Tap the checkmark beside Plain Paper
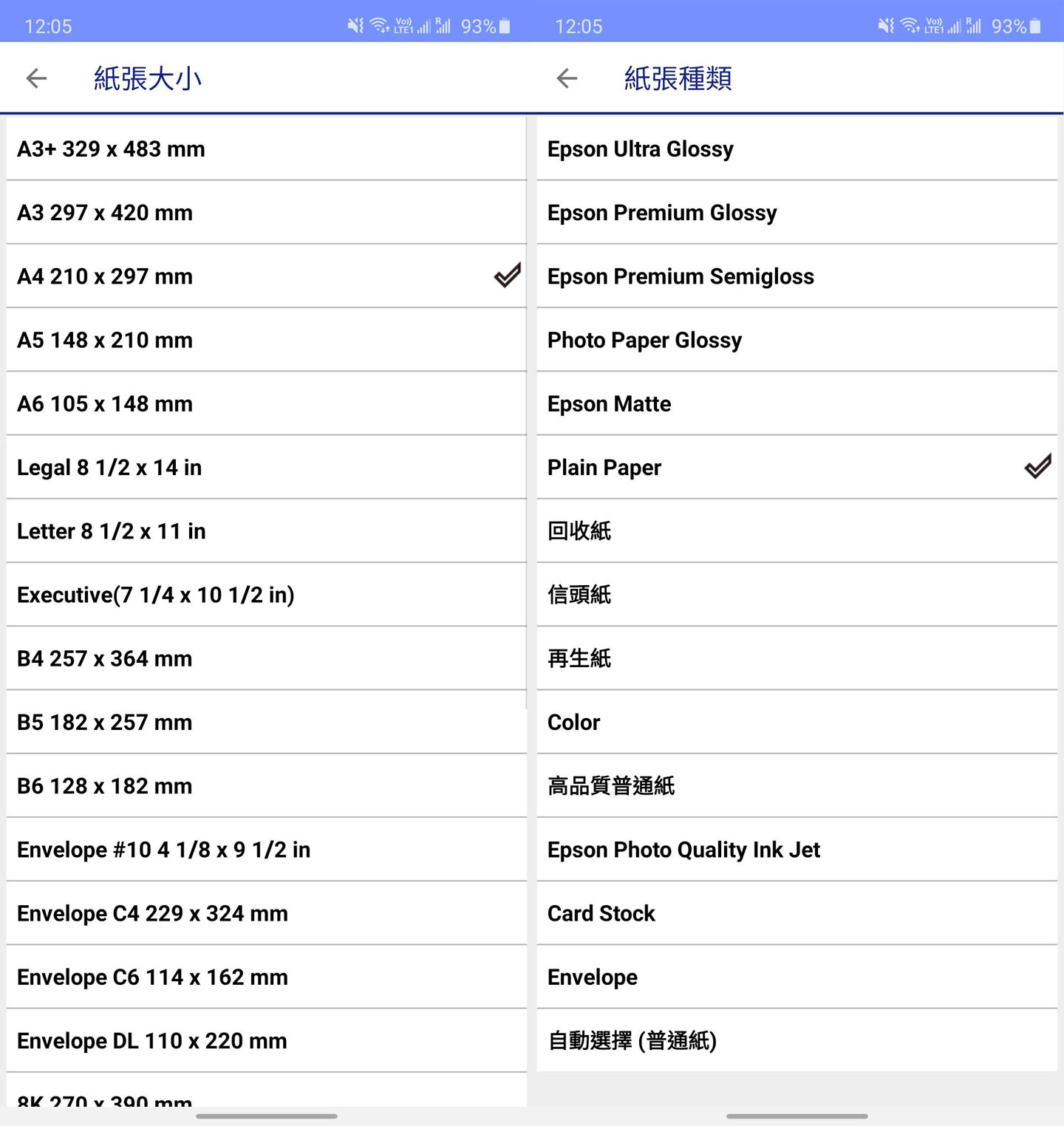The image size is (1064, 1126). (1037, 467)
